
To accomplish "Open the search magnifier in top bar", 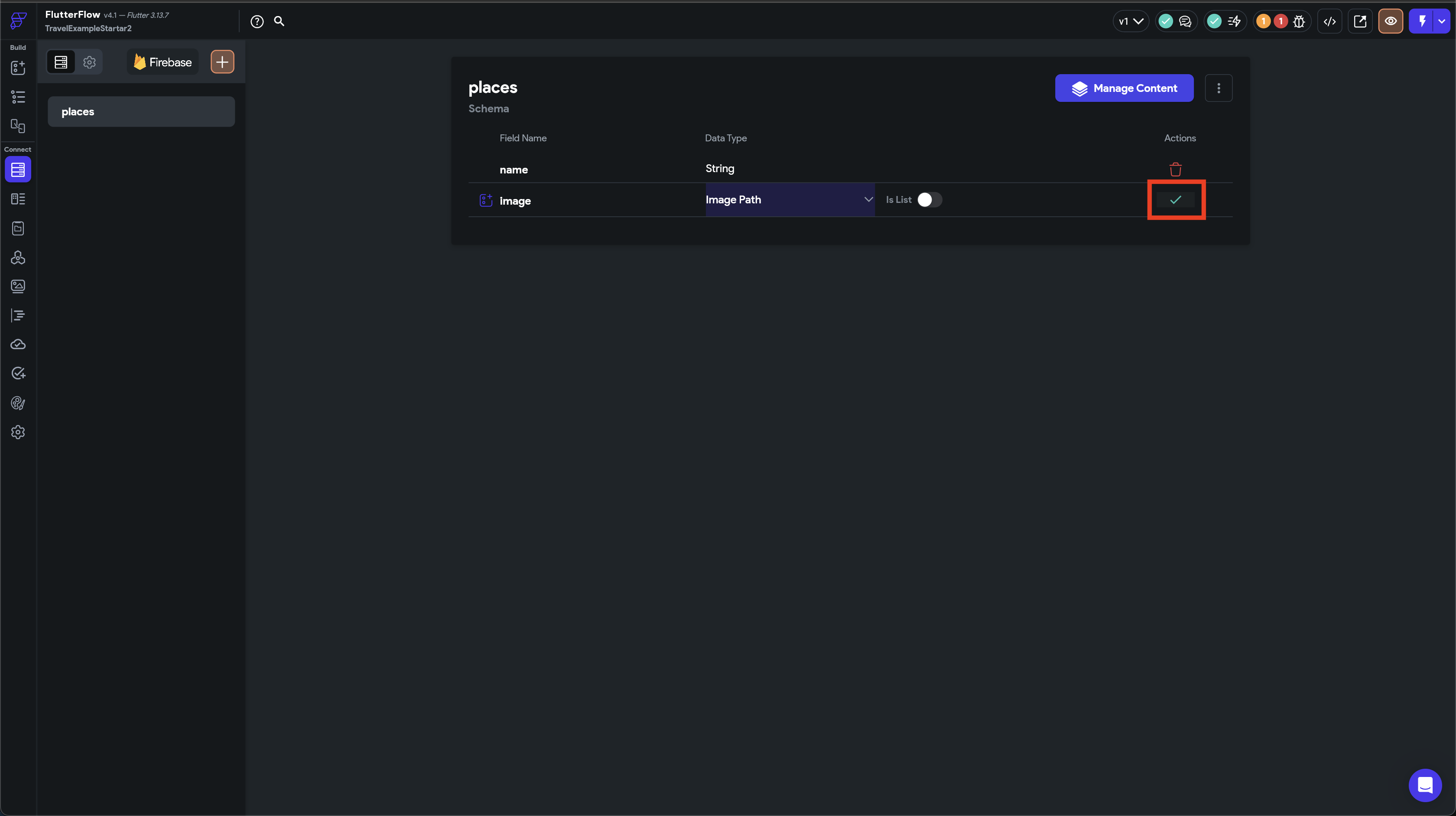I will pos(279,22).
